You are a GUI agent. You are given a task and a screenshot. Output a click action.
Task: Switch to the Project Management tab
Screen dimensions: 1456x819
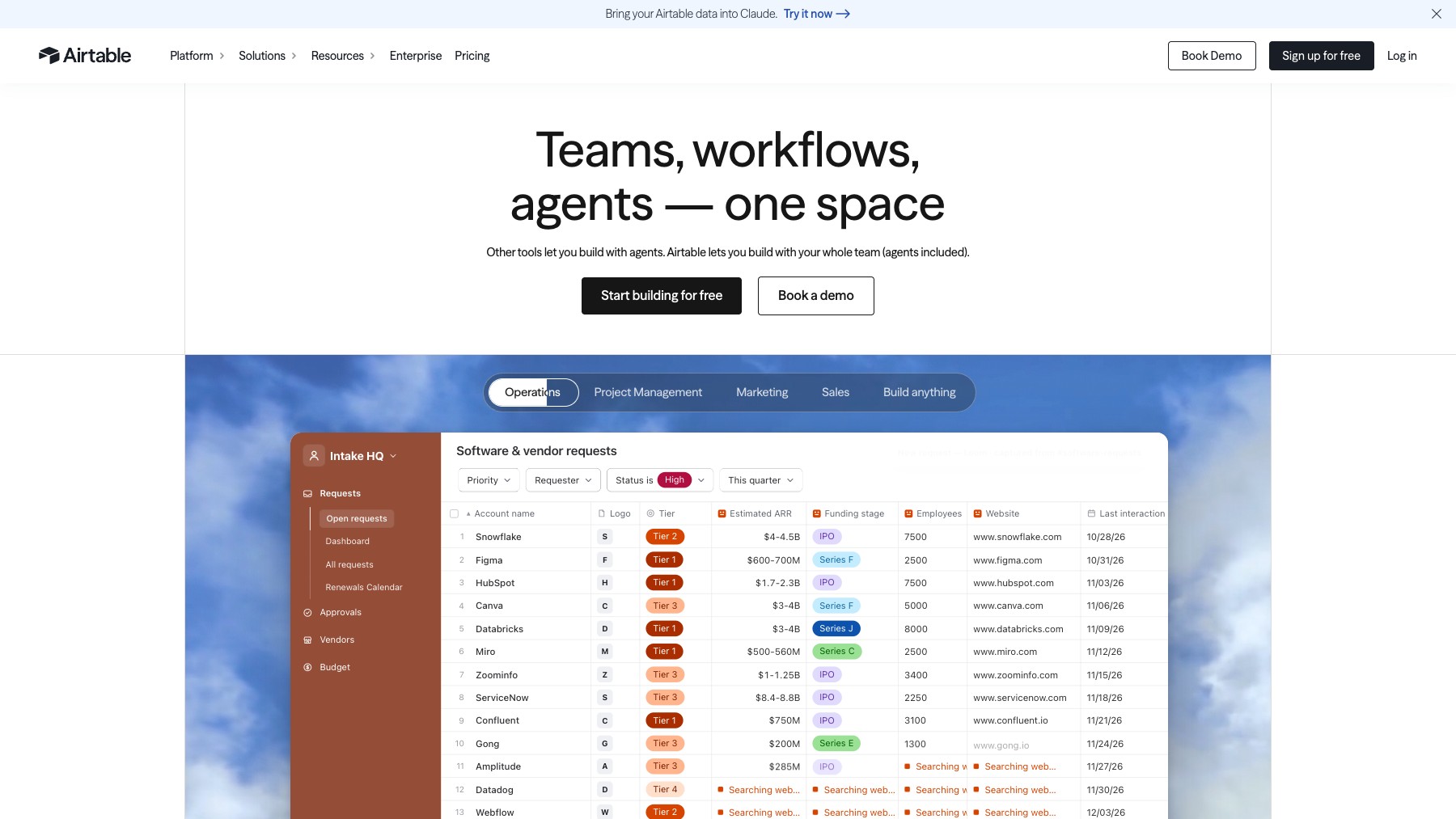tap(648, 392)
